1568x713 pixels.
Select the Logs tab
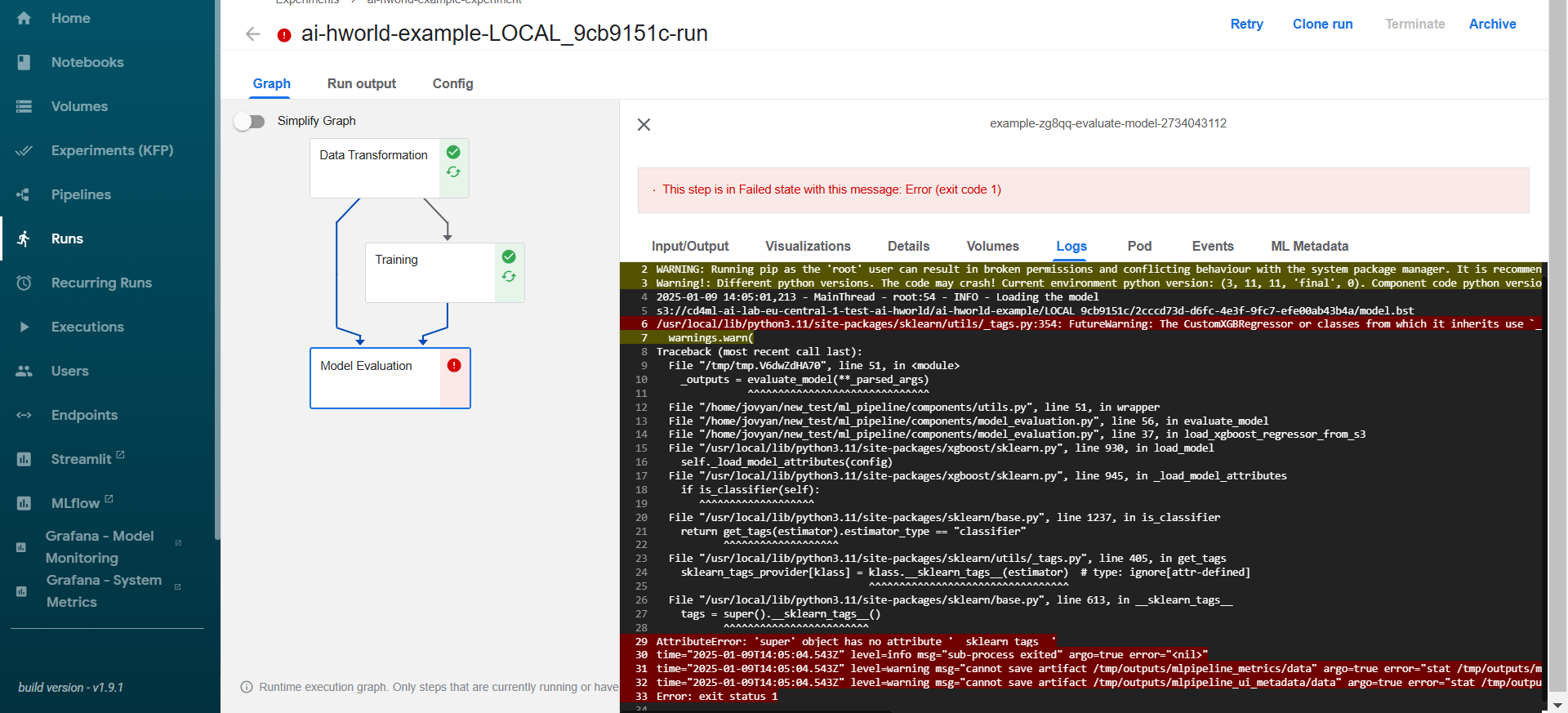coord(1071,246)
